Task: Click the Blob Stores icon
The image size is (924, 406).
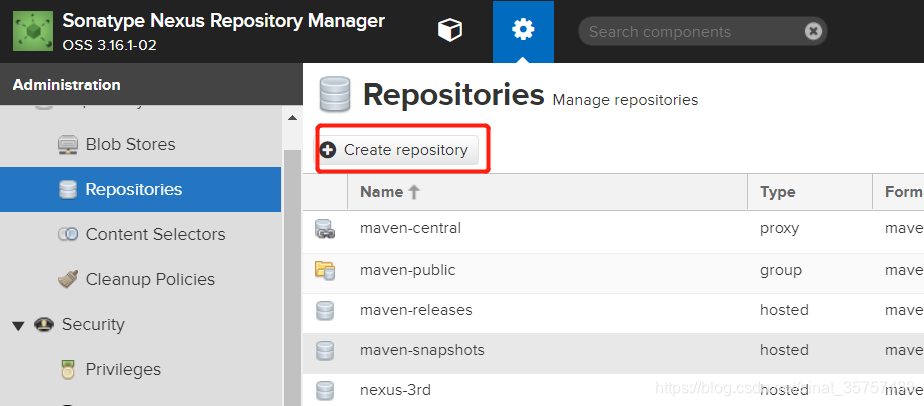Action: click(x=68, y=144)
